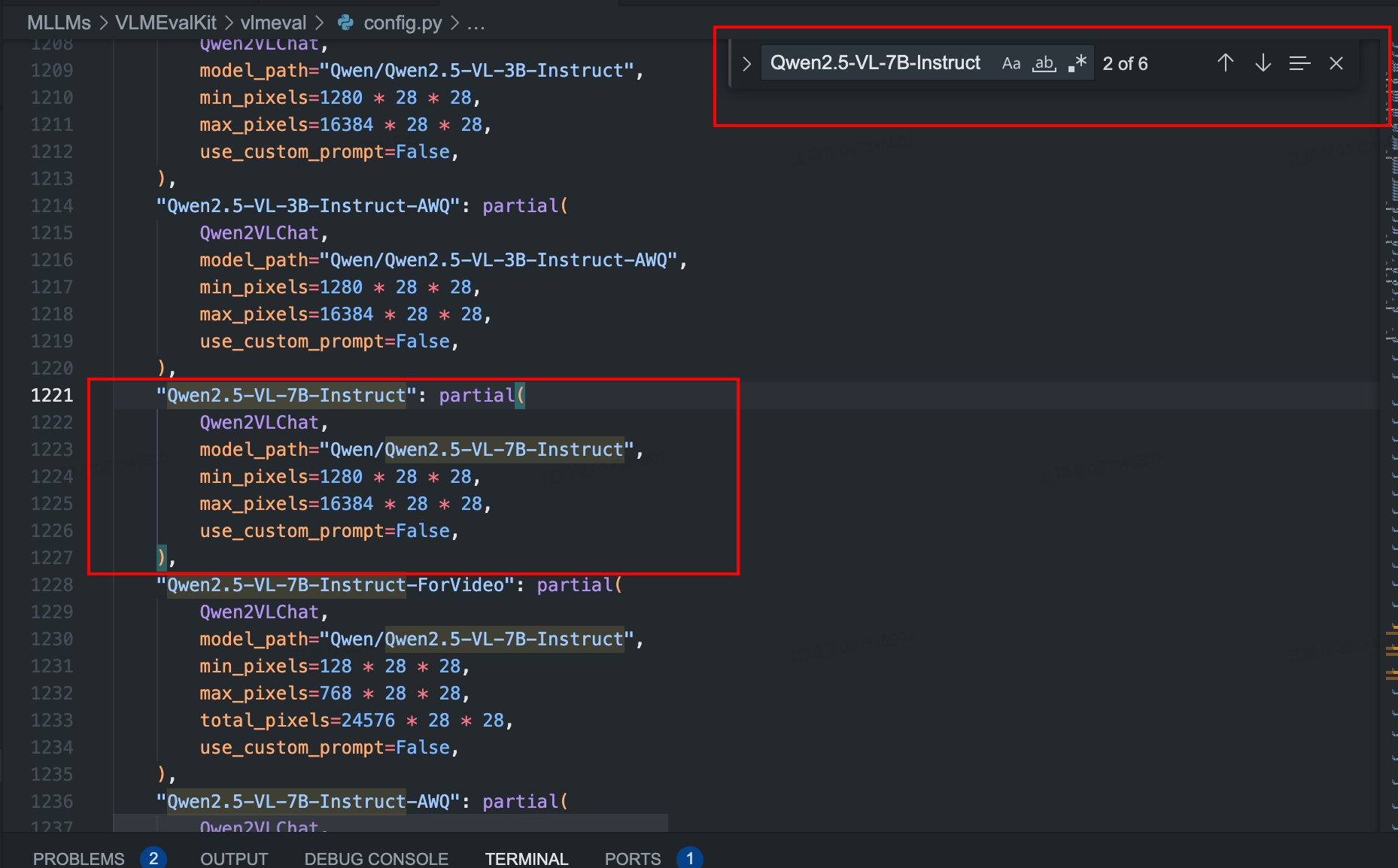Screen dimensions: 1398x868
Task: Click model_path Qwen2.5-VL-3B-Instruct on line 1209
Action: pos(421,71)
